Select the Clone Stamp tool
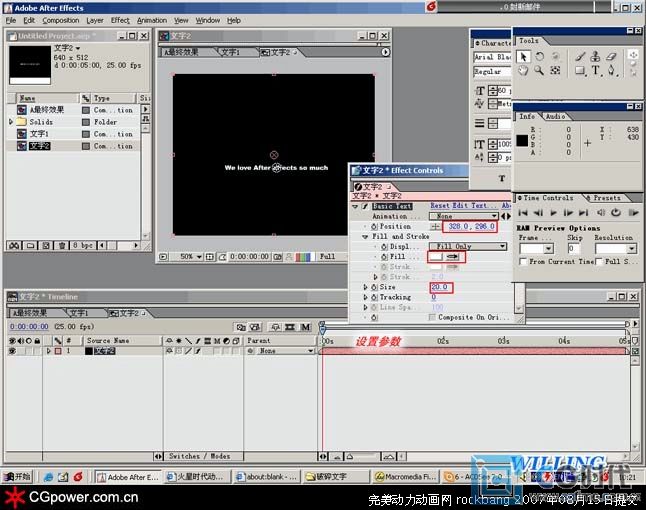The width and height of the screenshot is (646, 510). point(595,56)
